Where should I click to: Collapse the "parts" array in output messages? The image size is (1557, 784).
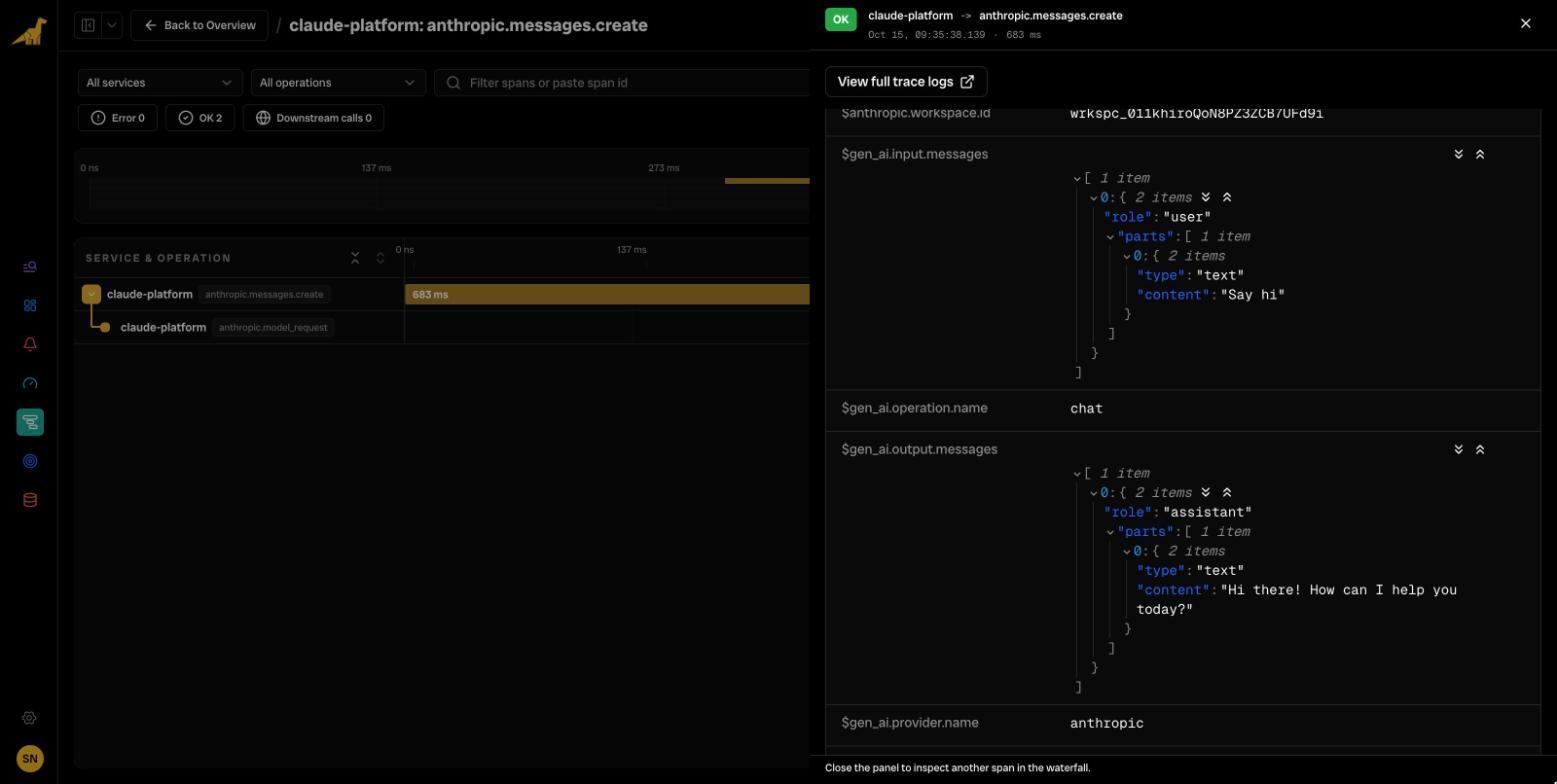1110,532
